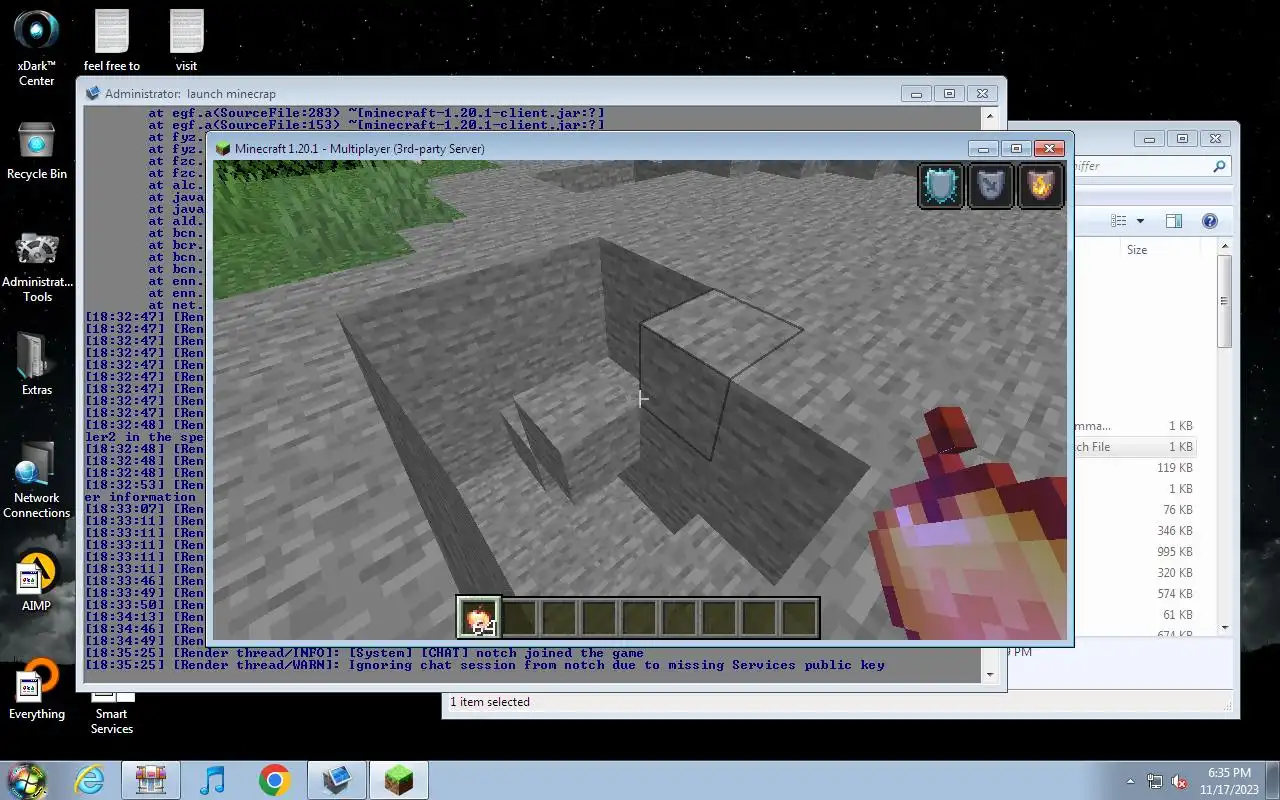Click the highlighted 'tch File' row
Screen dimensions: 1280x800
click(x=1134, y=447)
